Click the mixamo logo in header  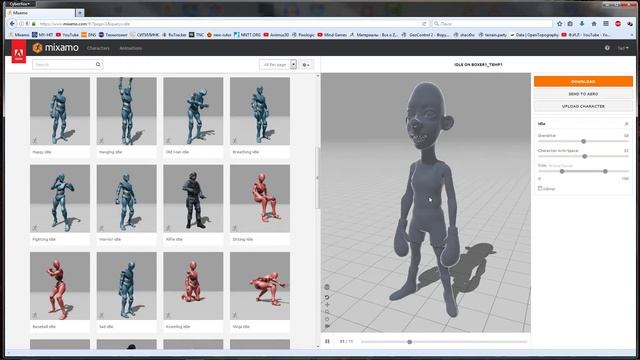tap(56, 48)
